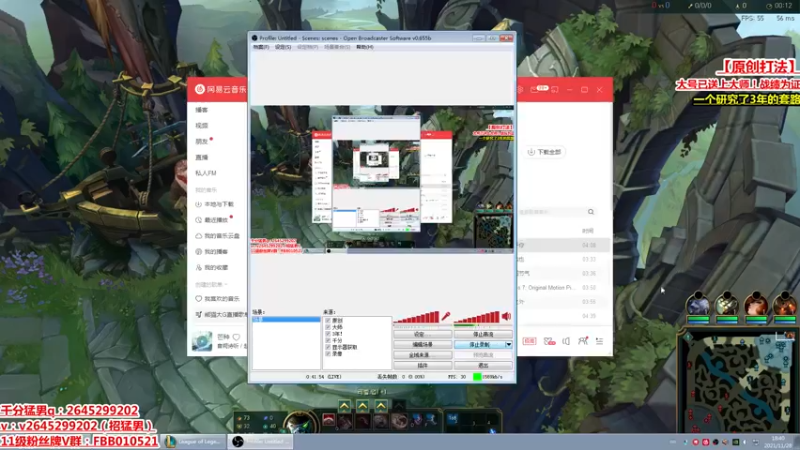800x450 pixels.
Task: Open 私人FM in NetEase Music sidebar
Action: (x=206, y=173)
